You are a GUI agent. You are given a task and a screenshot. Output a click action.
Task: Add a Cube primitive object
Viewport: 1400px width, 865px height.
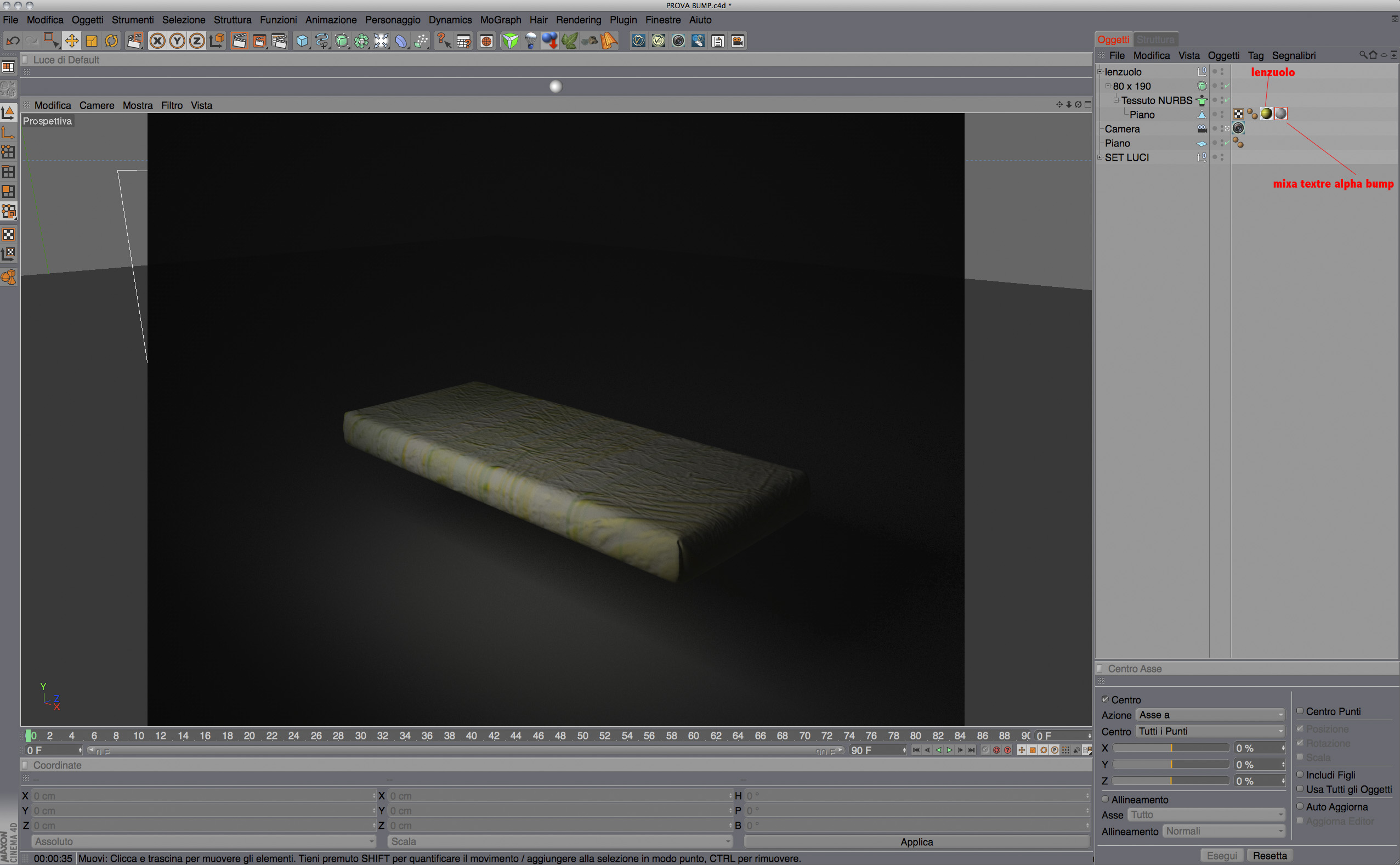tap(302, 41)
